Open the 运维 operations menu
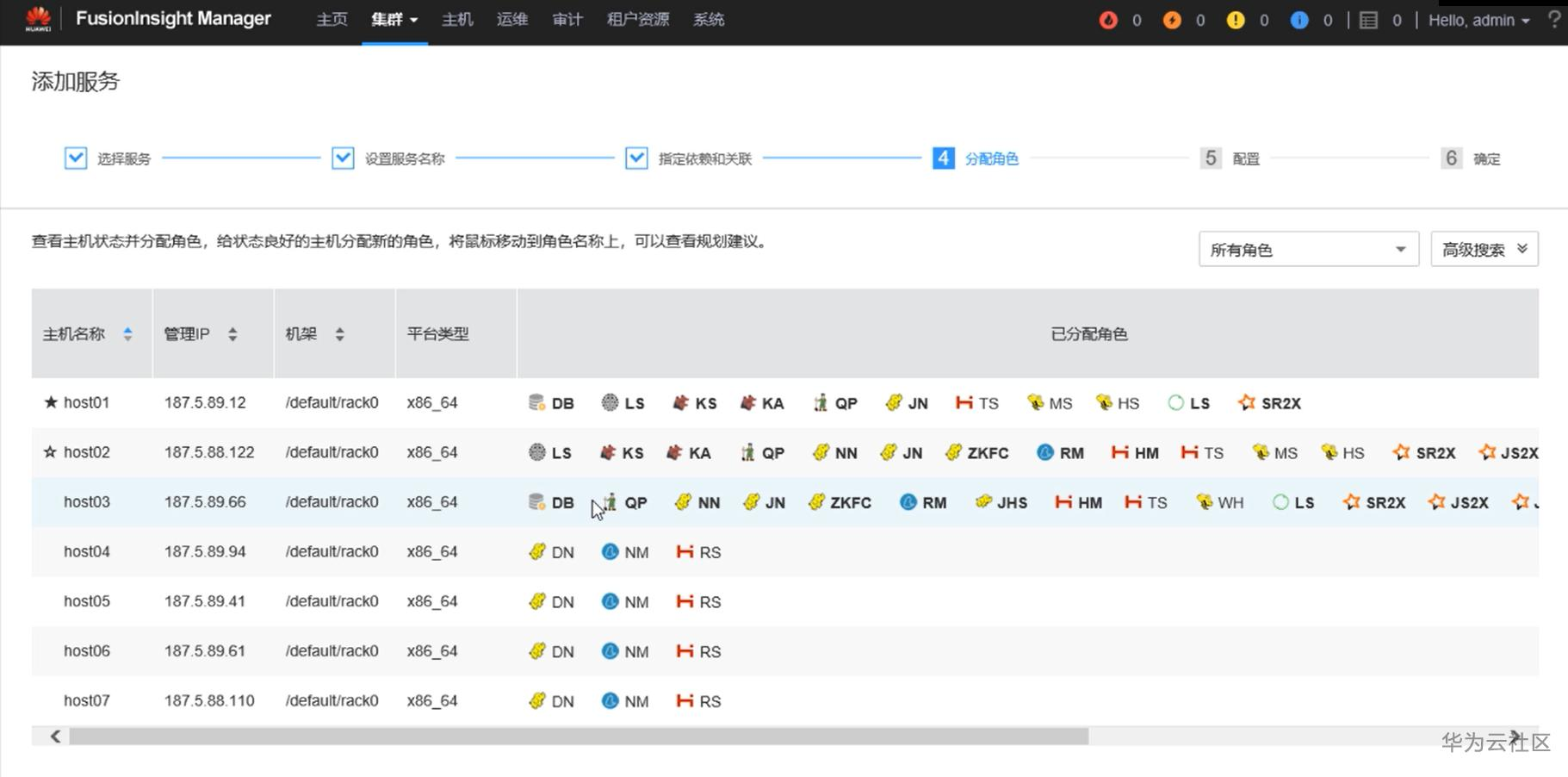Image resolution: width=1568 pixels, height=777 pixels. pyautogui.click(x=512, y=20)
